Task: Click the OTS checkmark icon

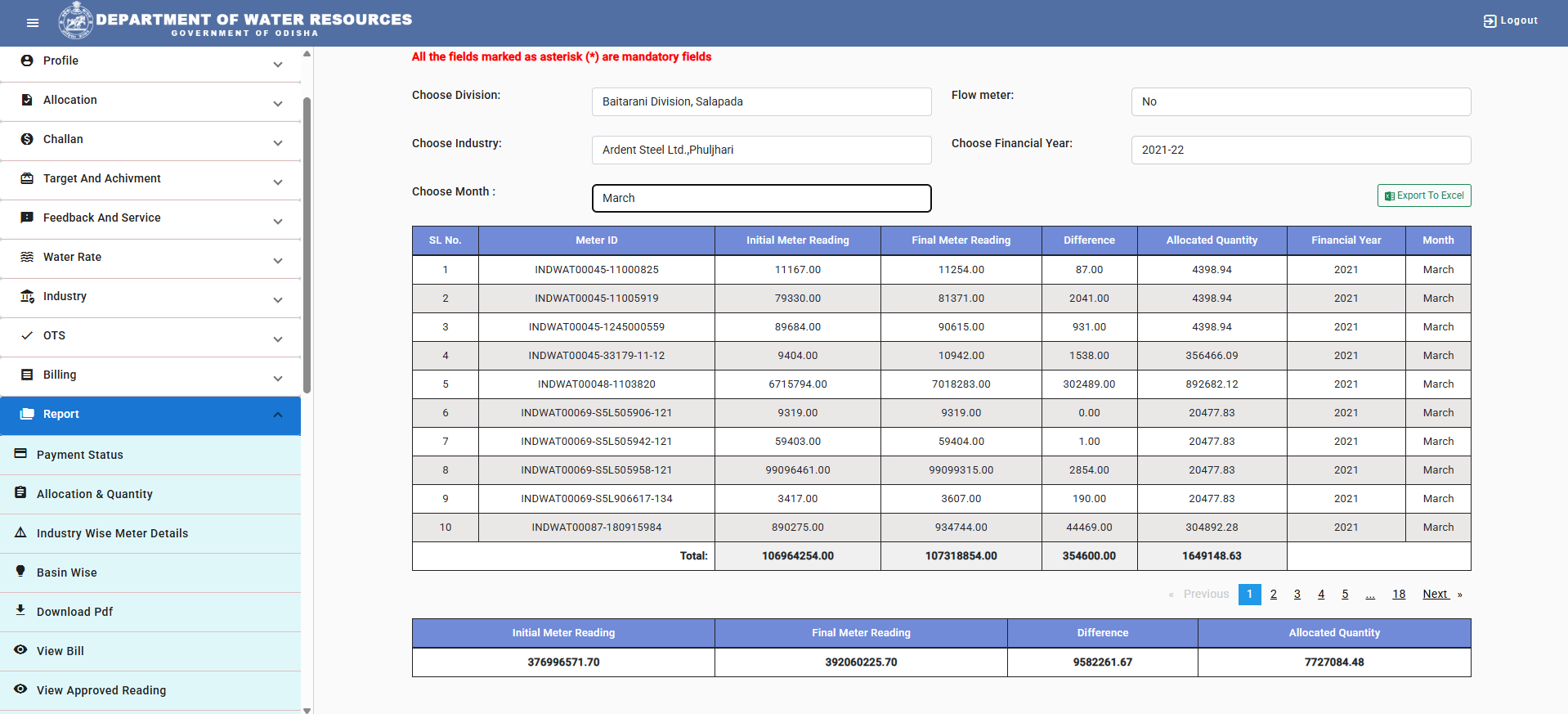Action: pos(27,335)
